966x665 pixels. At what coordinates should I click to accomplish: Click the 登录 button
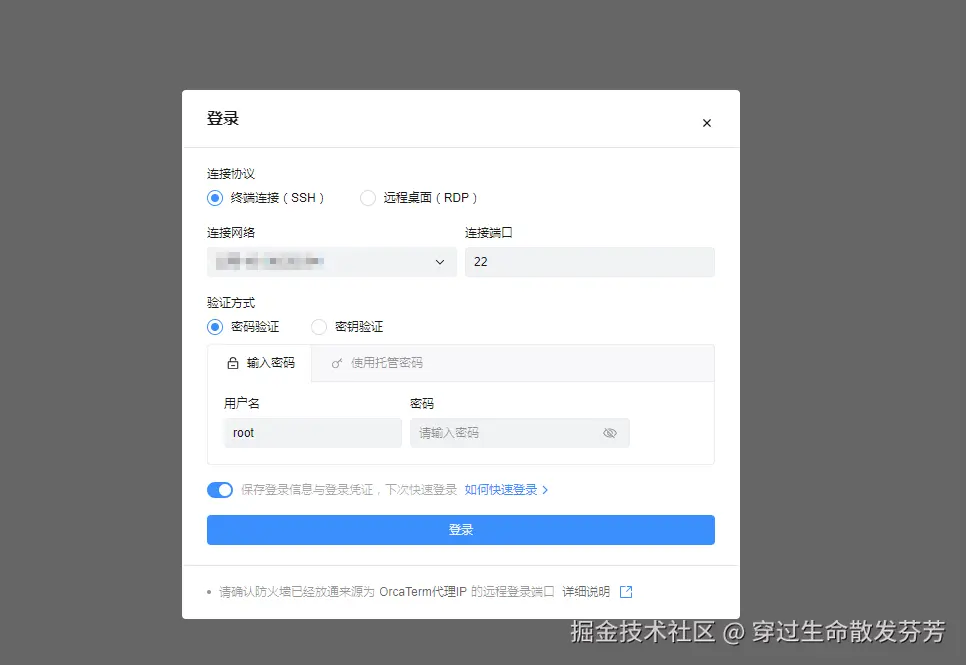460,530
